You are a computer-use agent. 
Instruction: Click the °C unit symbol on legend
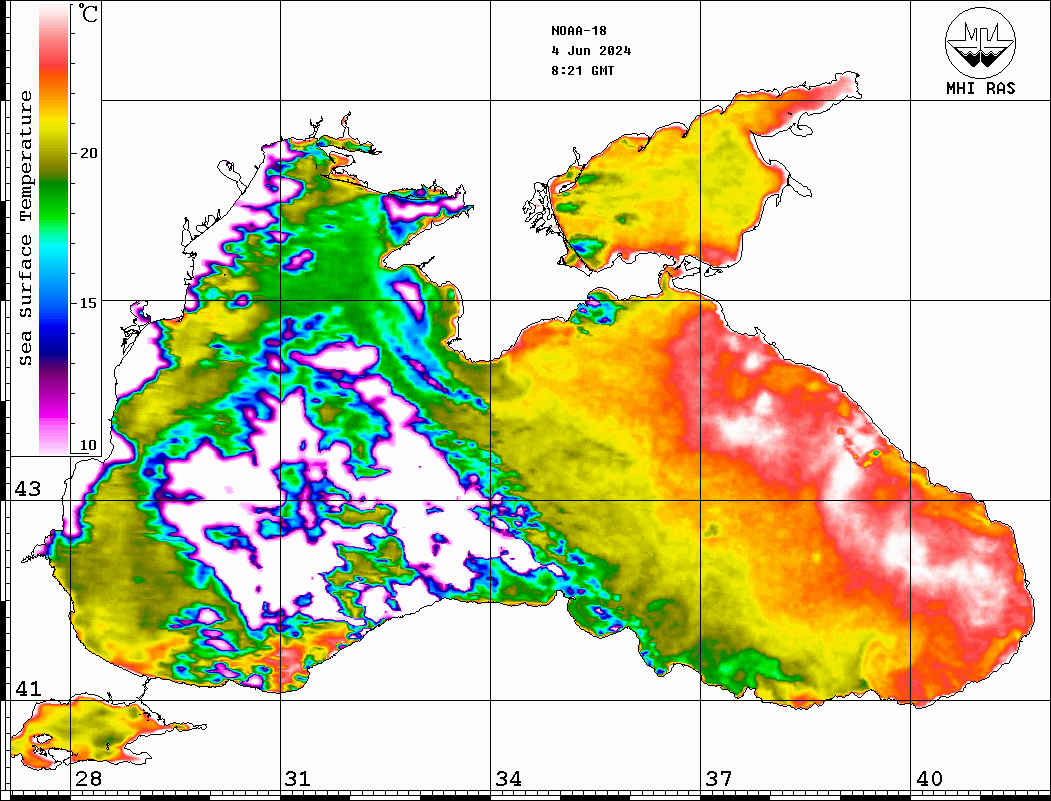coord(87,13)
